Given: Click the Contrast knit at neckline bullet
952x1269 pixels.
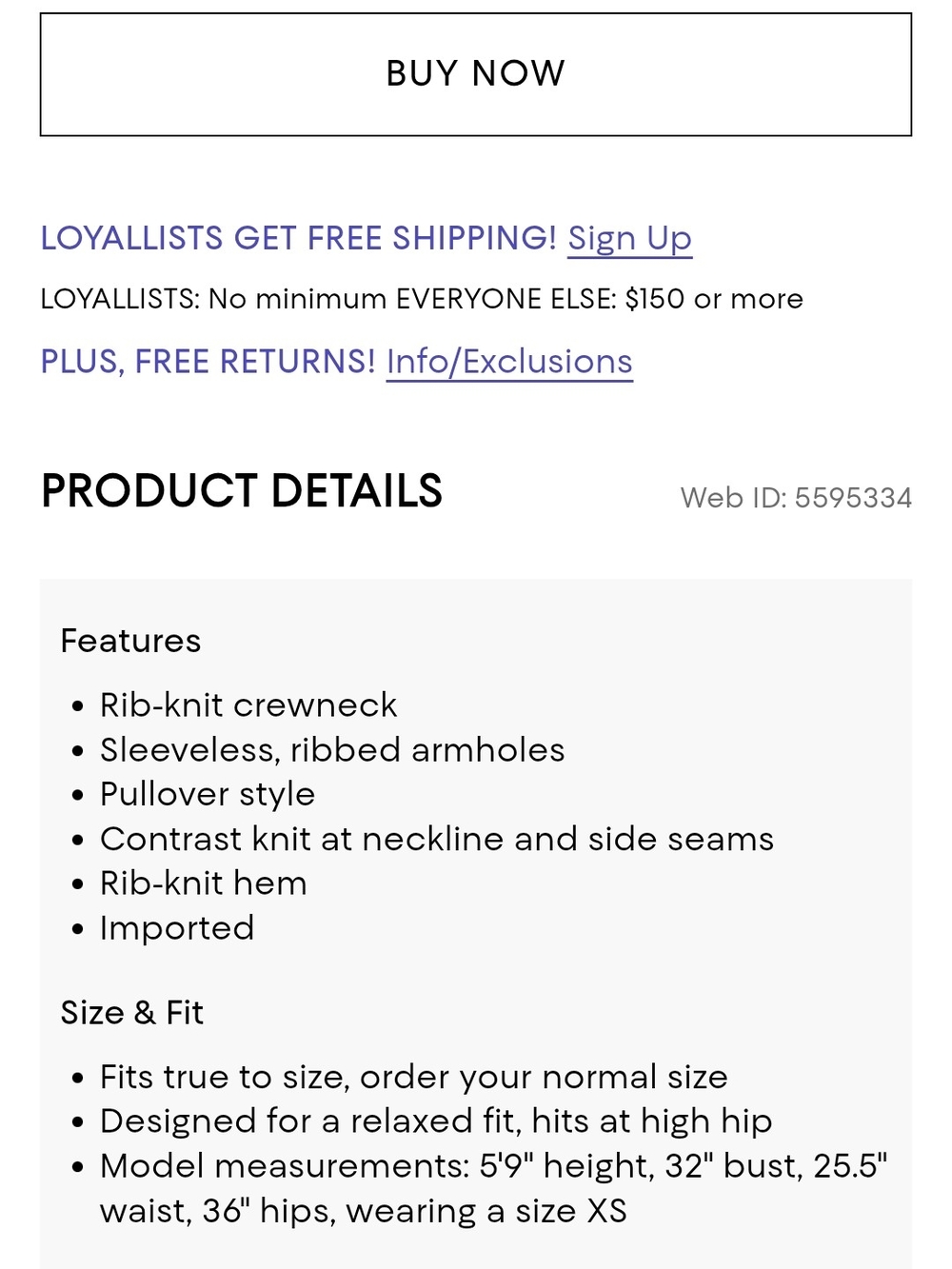Looking at the screenshot, I should pyautogui.click(x=437, y=839).
